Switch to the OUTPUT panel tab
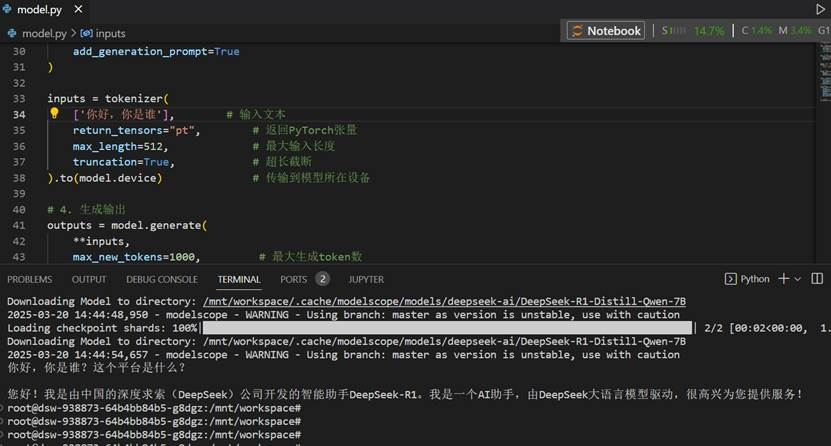This screenshot has height=446, width=831. tap(89, 279)
